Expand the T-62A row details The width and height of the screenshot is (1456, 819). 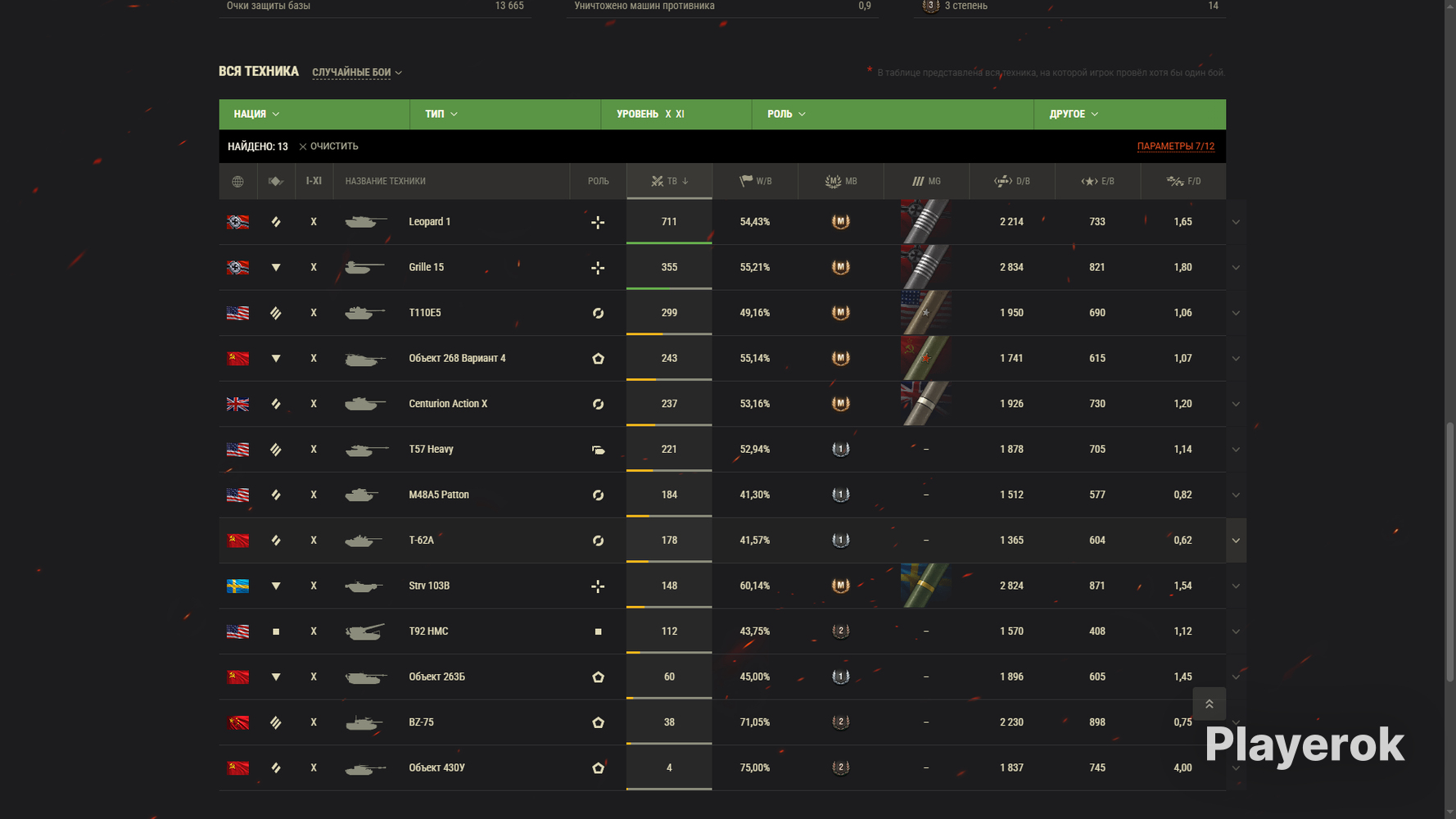(x=1236, y=541)
